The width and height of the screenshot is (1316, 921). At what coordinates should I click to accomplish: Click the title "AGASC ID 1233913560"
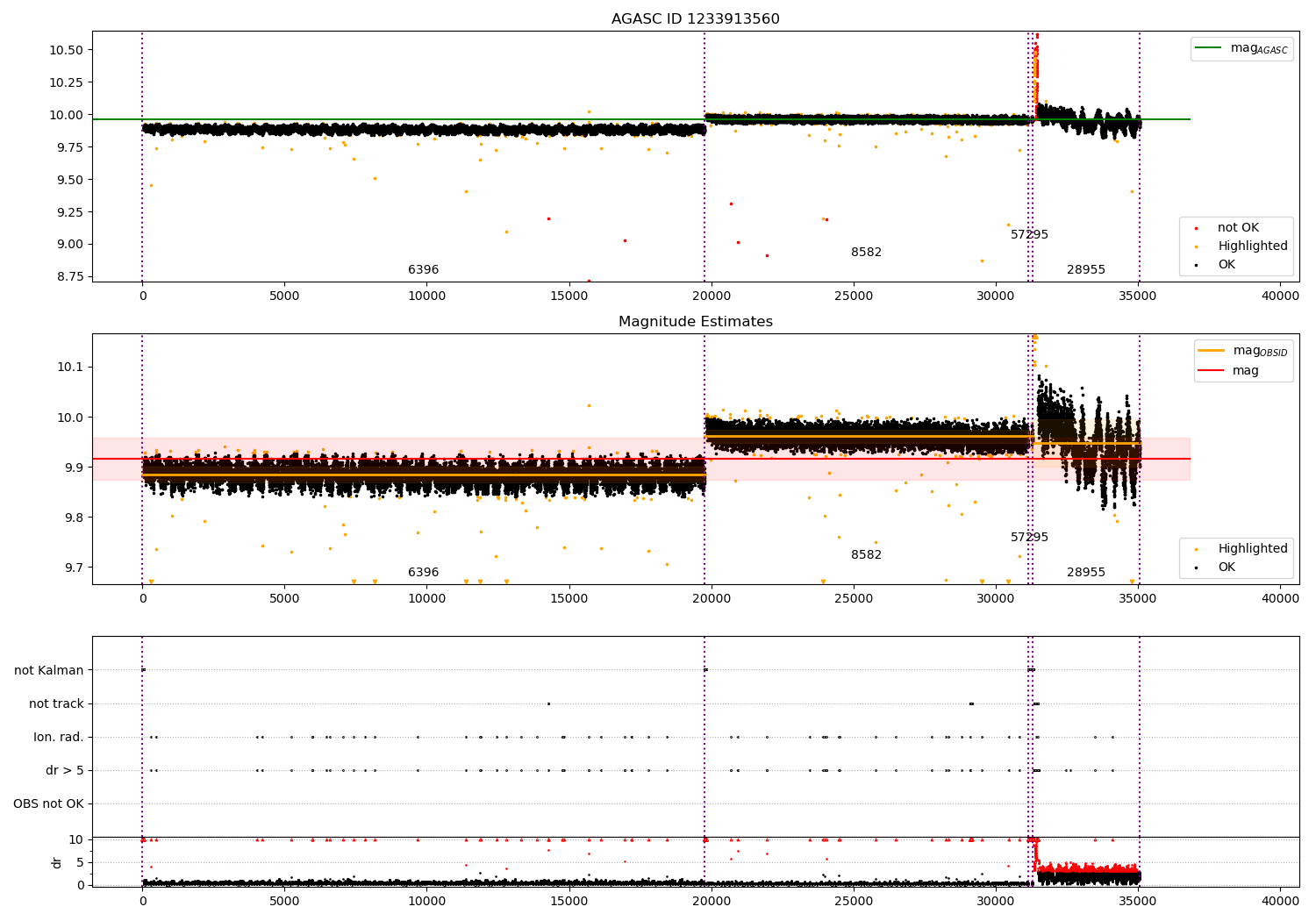696,19
